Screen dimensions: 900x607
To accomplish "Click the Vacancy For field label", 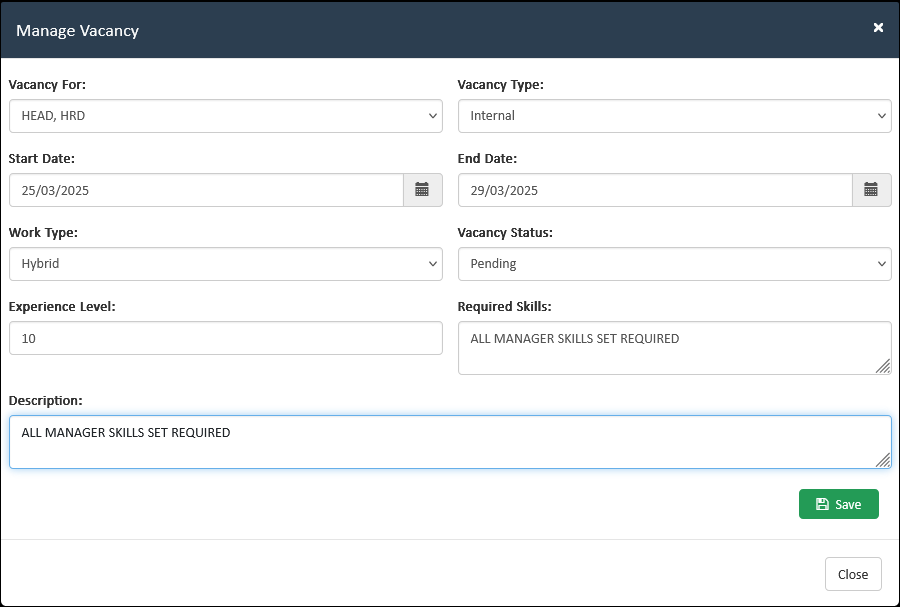I will (47, 85).
